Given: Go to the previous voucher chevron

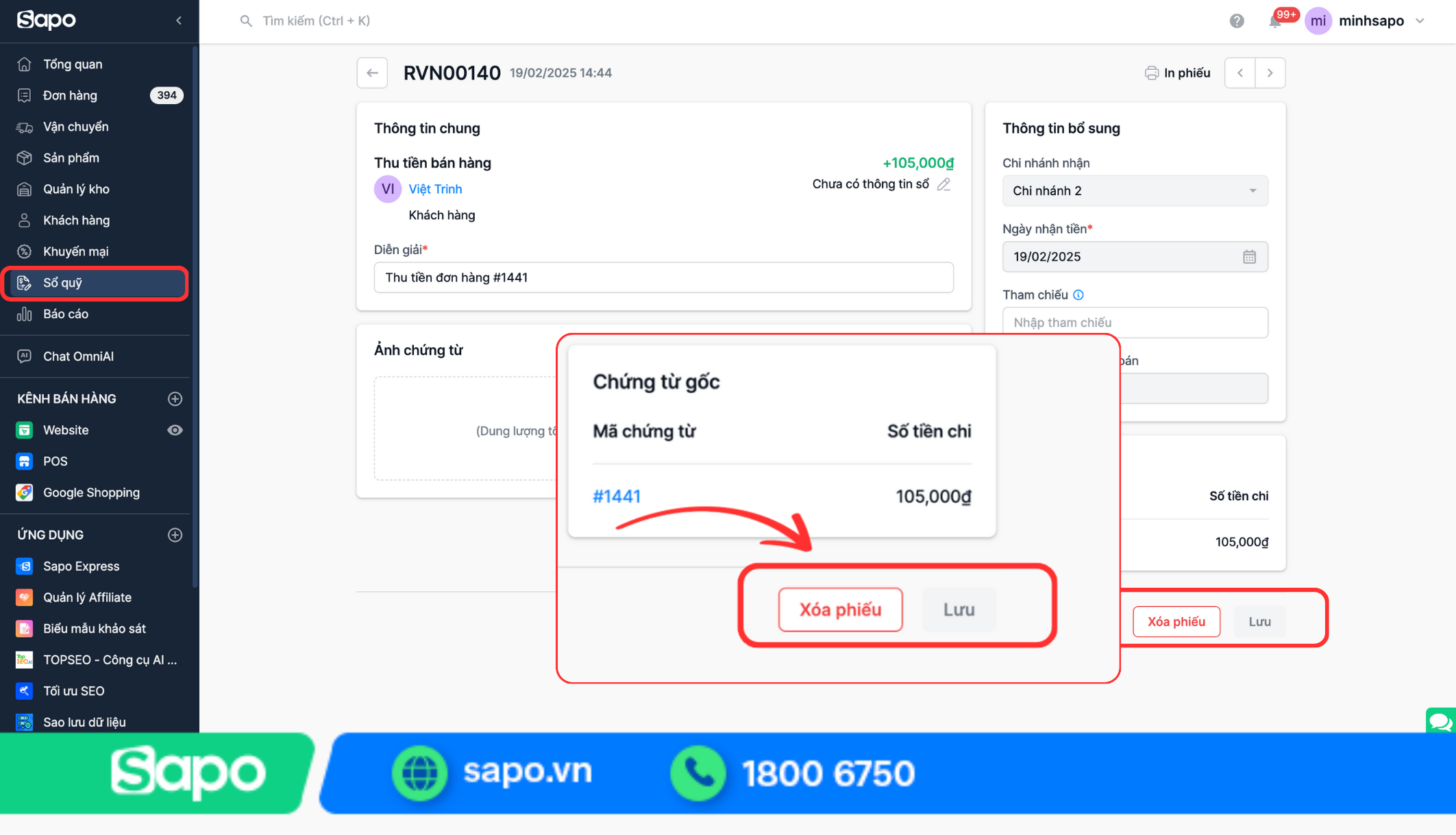Looking at the screenshot, I should 1240,73.
